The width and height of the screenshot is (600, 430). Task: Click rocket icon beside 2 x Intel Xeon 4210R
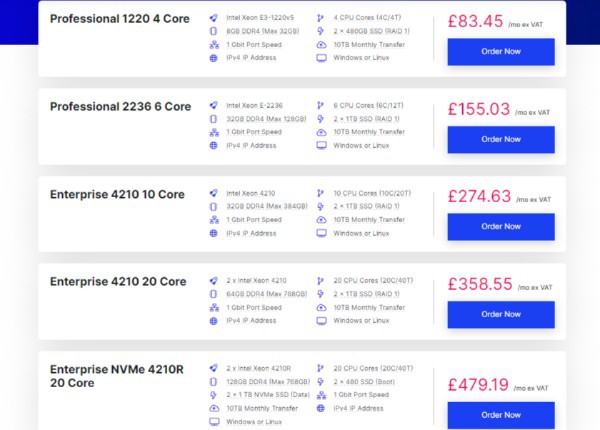[x=214, y=368]
